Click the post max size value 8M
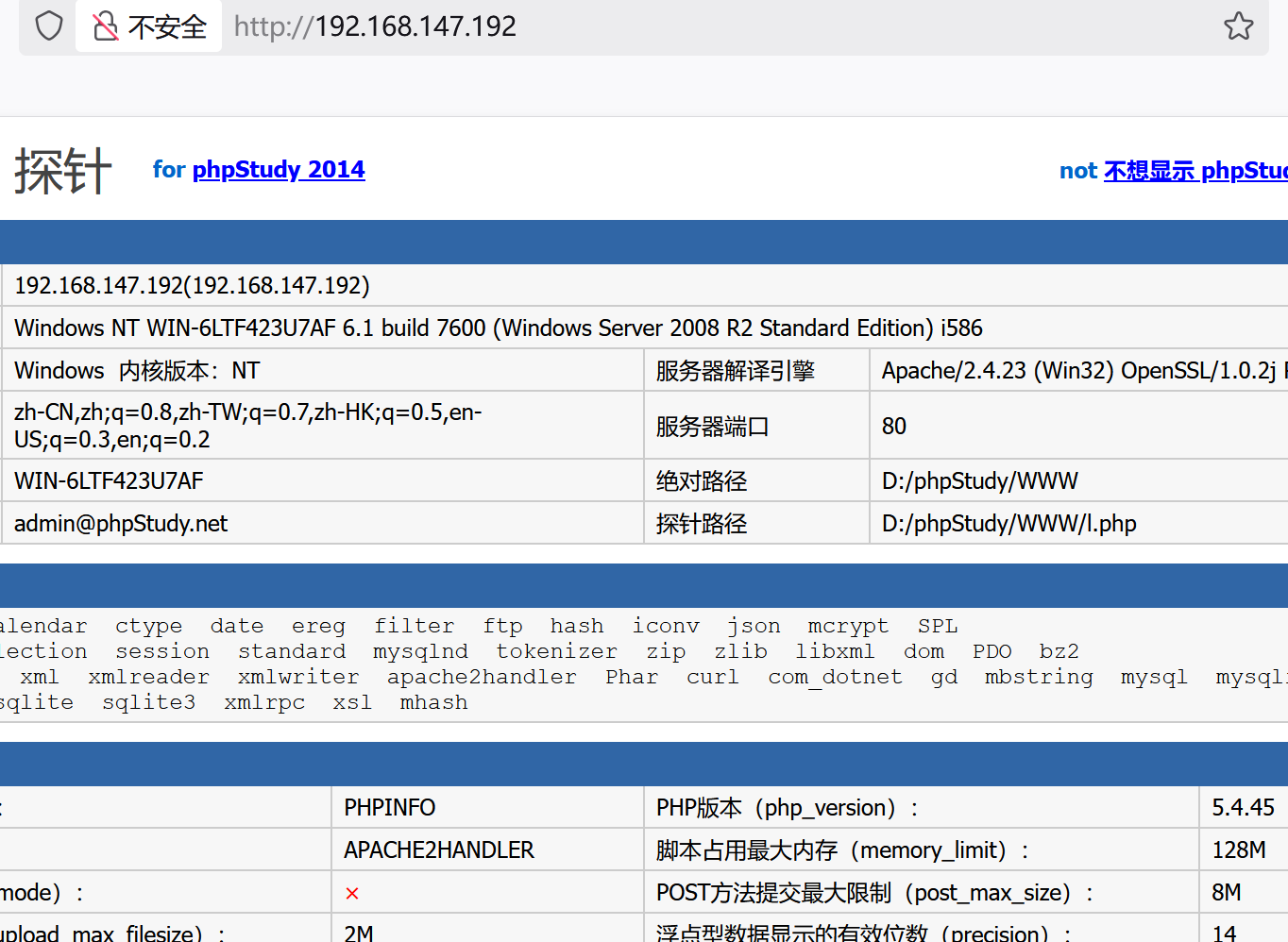The height and width of the screenshot is (942, 1288). coord(1227,893)
